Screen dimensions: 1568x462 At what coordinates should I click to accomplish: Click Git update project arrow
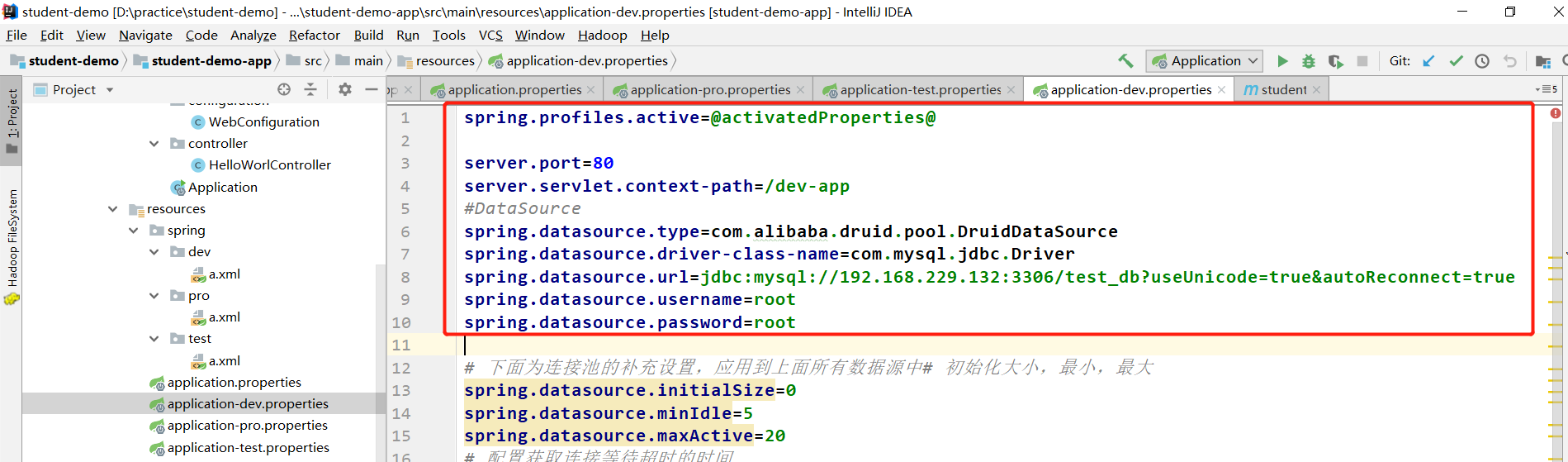point(1428,60)
